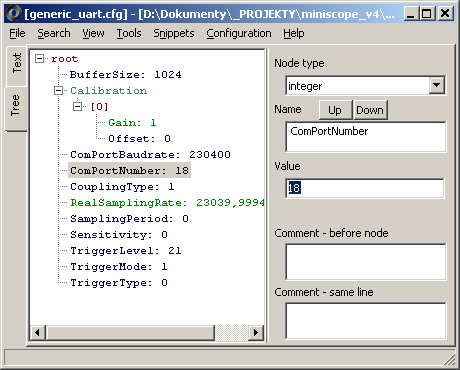Image resolution: width=460 pixels, height=370 pixels.
Task: Click the application icon in title bar
Action: (x=14, y=14)
